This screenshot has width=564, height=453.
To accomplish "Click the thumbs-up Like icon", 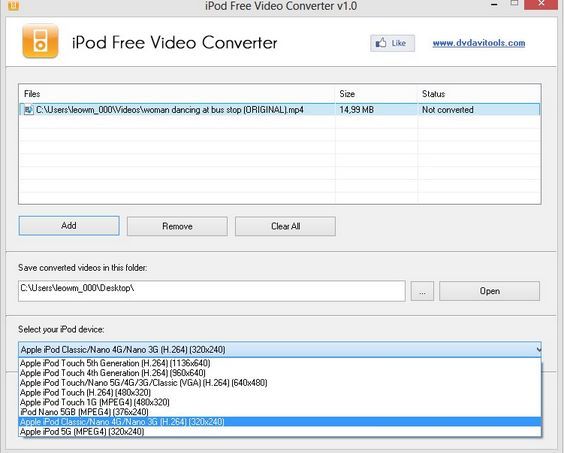I will click(381, 43).
